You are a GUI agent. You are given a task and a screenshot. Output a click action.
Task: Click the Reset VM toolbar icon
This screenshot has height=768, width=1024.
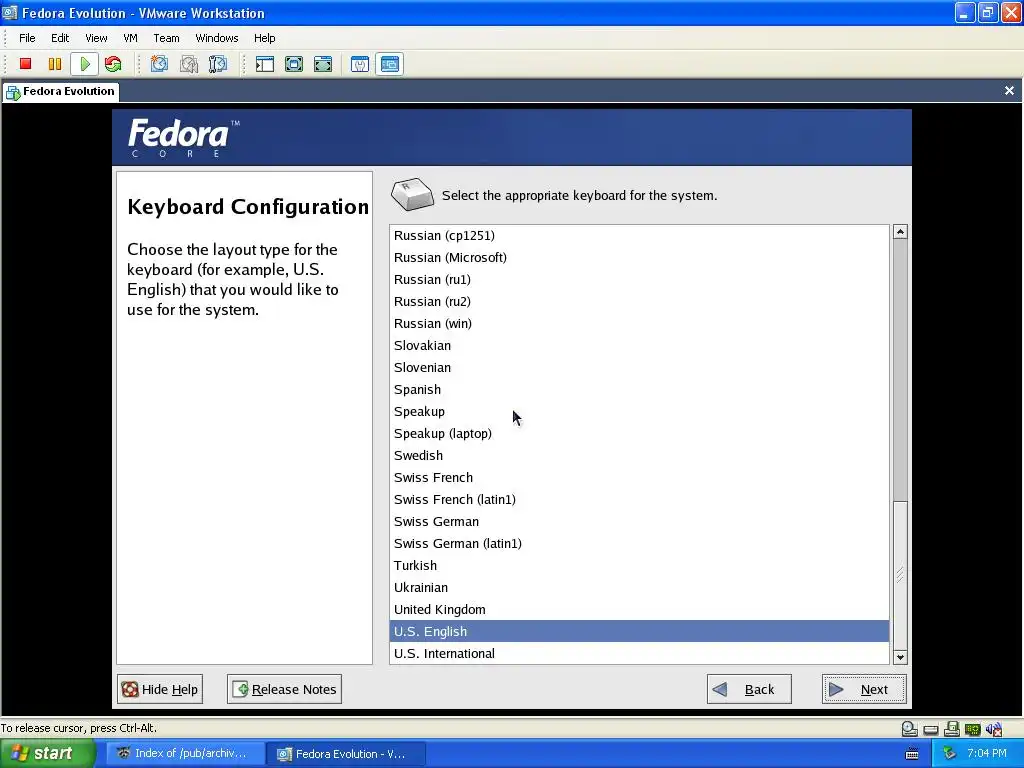click(x=113, y=64)
